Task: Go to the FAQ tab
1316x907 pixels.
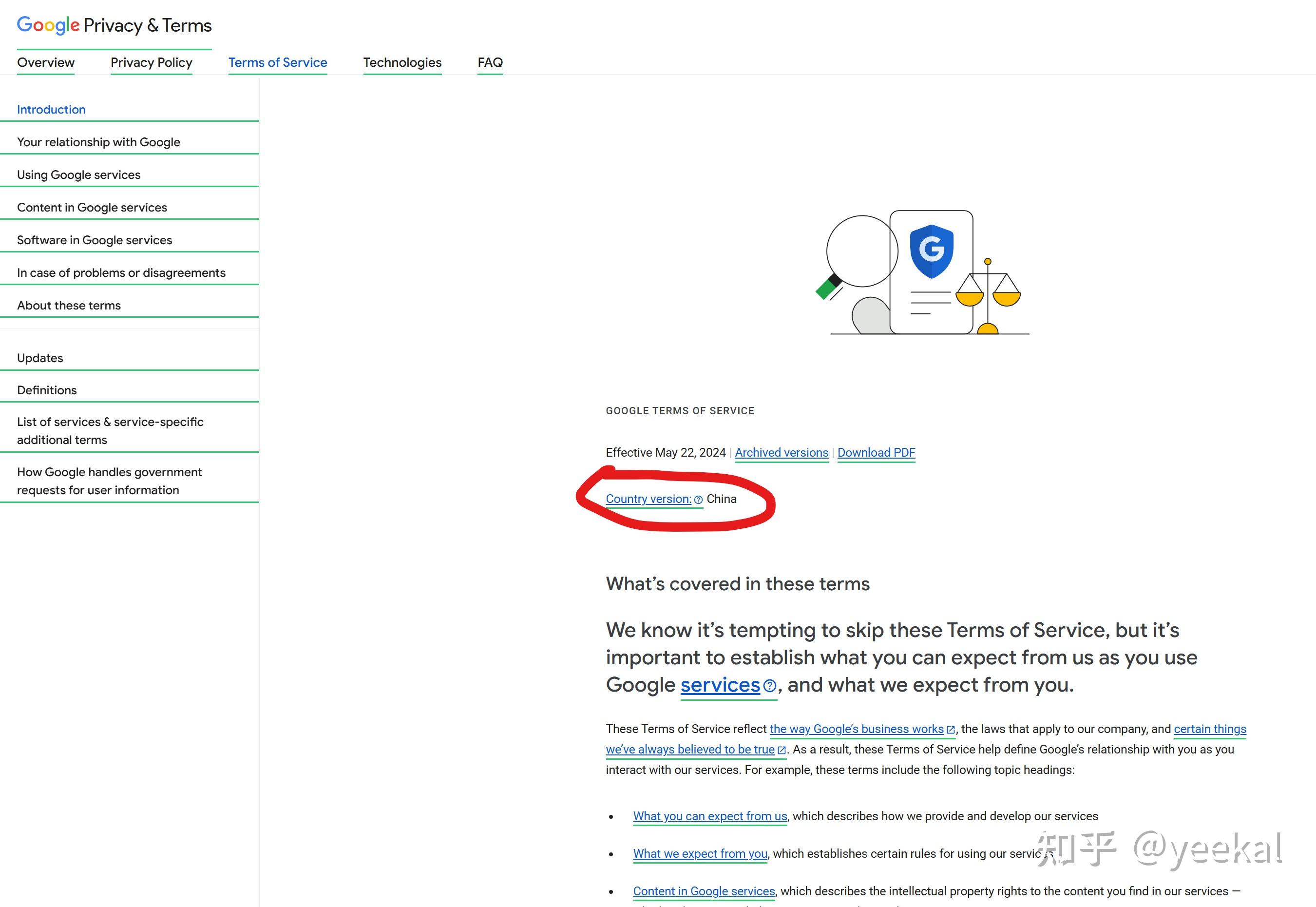Action: [490, 62]
